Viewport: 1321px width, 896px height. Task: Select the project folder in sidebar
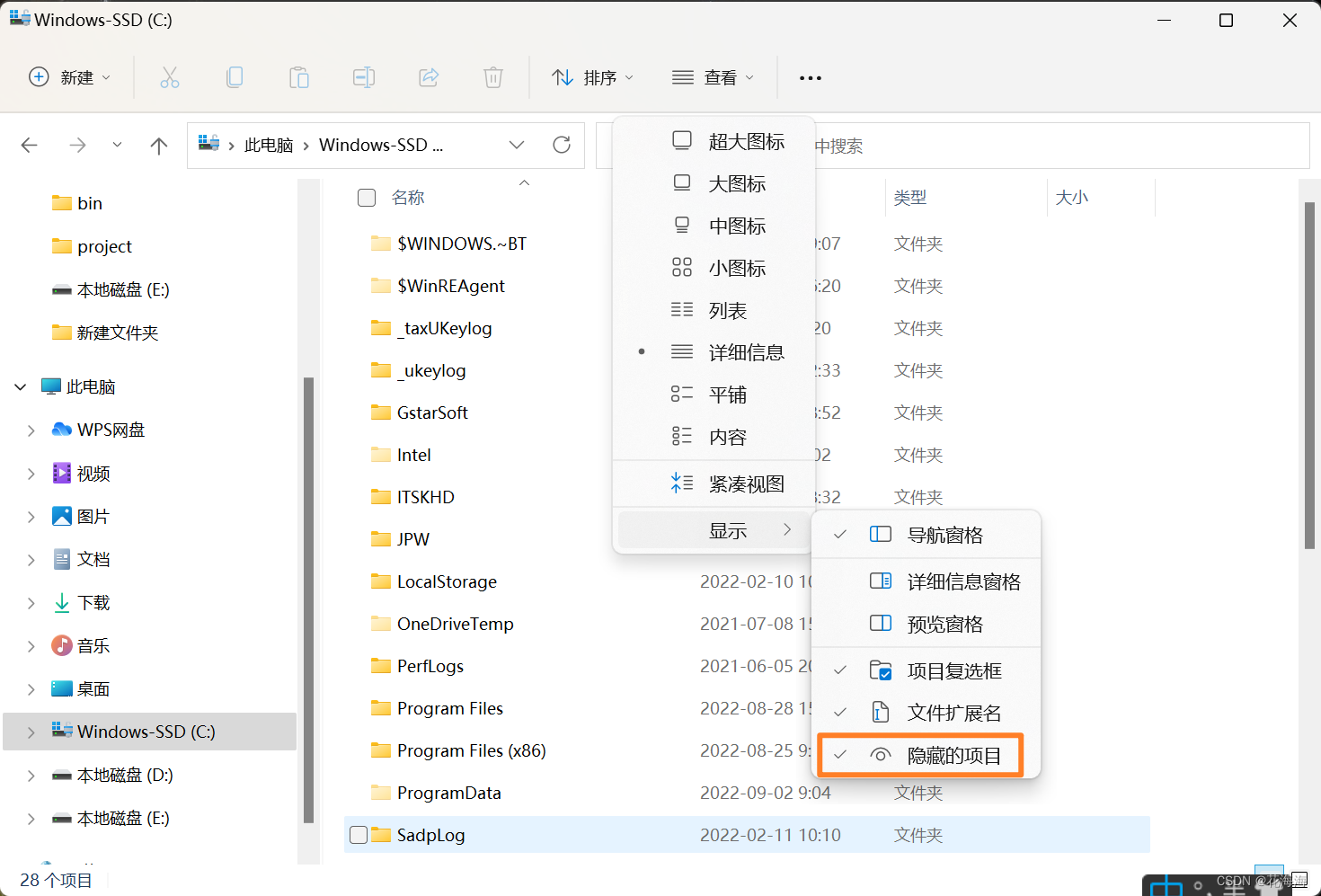(92, 246)
